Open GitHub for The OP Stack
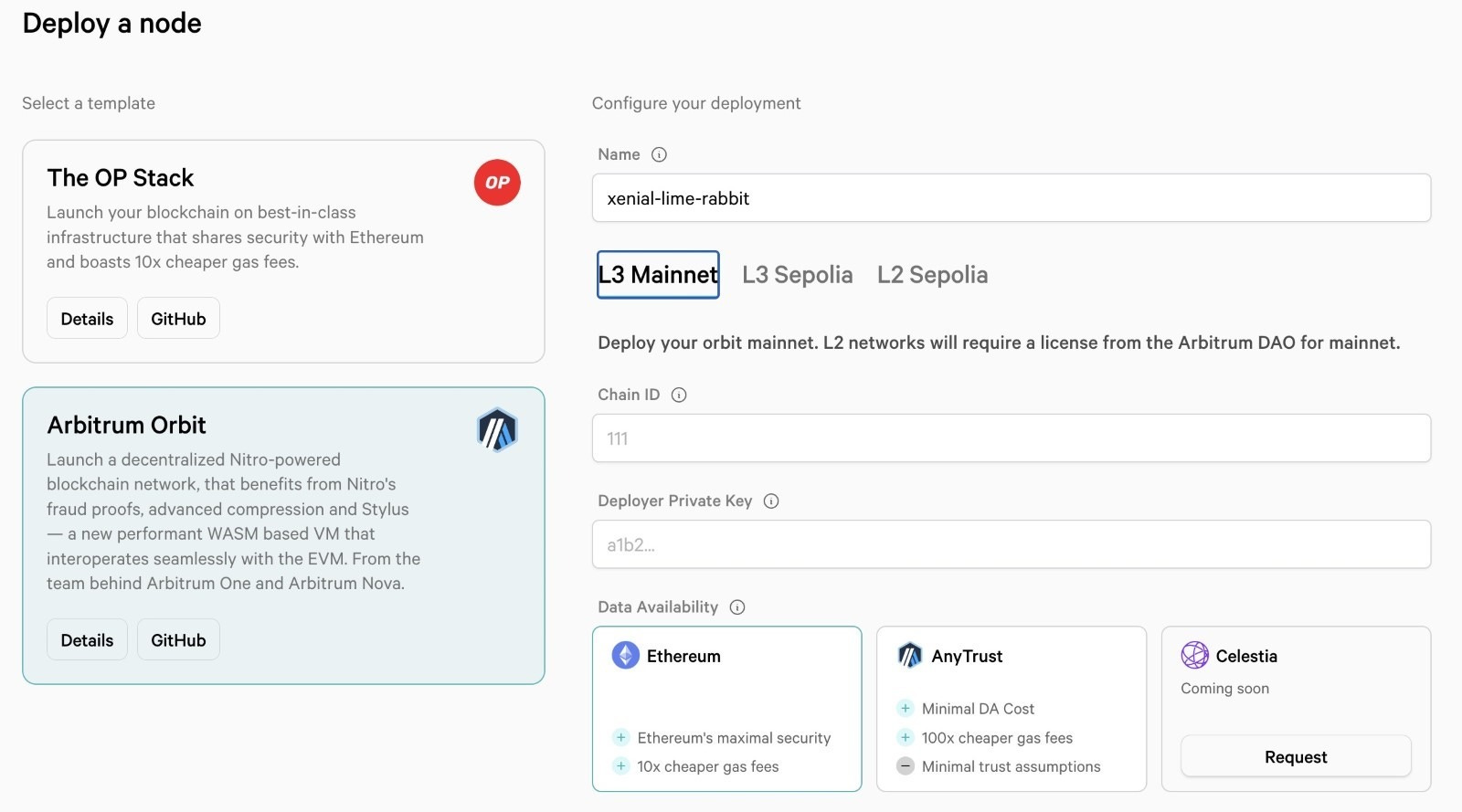Image resolution: width=1462 pixels, height=812 pixels. pyautogui.click(x=178, y=319)
